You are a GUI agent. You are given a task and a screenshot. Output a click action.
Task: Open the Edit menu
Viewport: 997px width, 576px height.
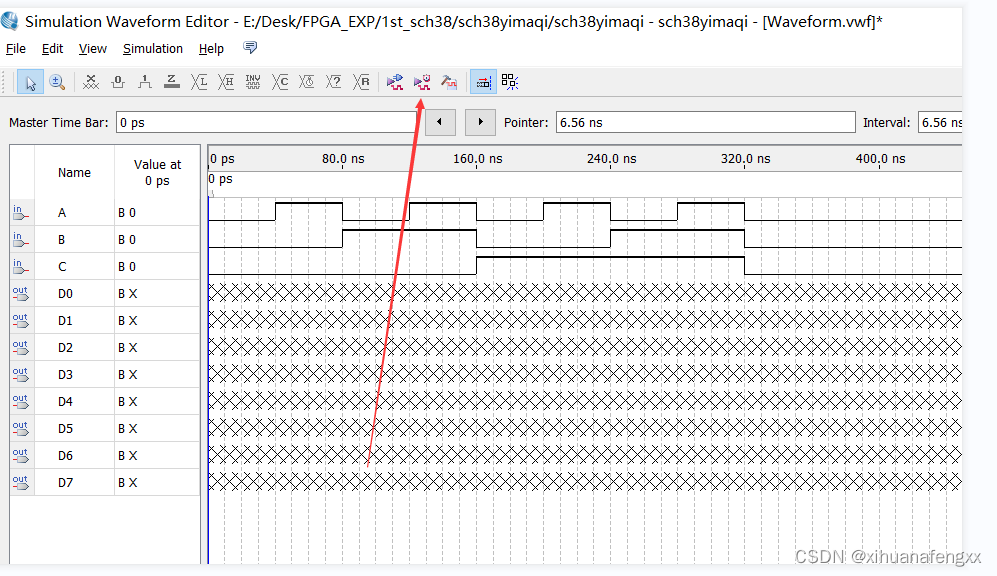click(x=52, y=49)
